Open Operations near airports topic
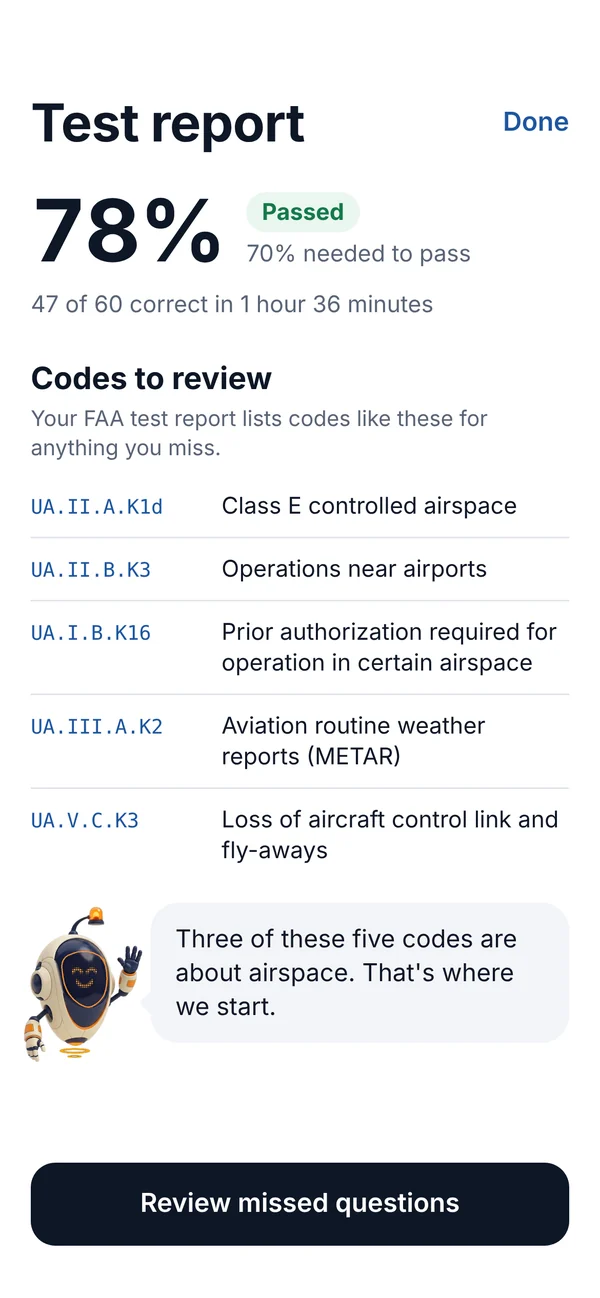This screenshot has height=1298, width=600. click(x=354, y=569)
